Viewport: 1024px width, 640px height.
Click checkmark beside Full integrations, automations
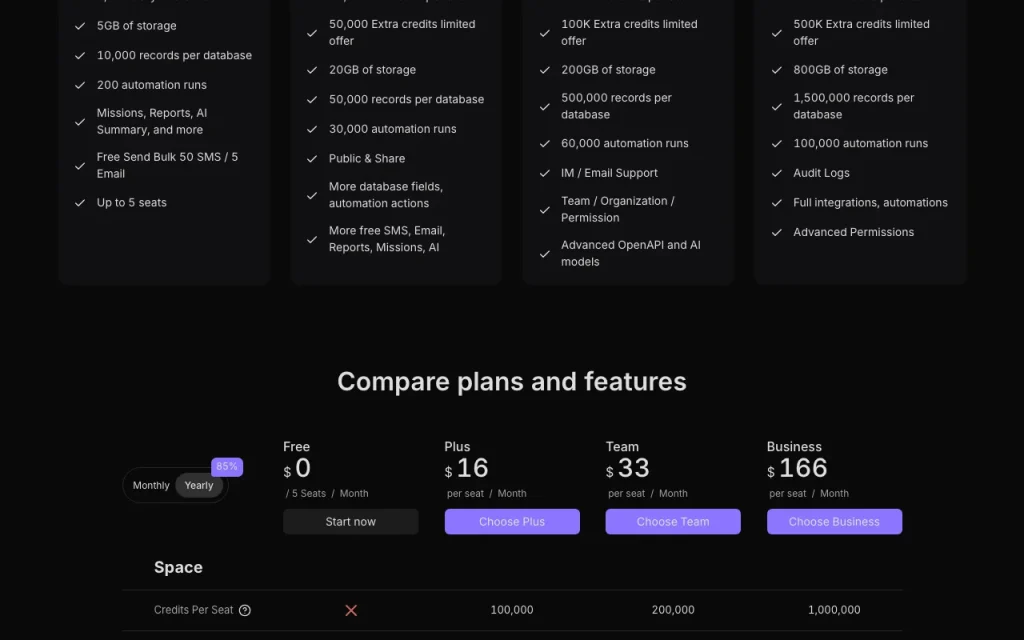tap(776, 202)
